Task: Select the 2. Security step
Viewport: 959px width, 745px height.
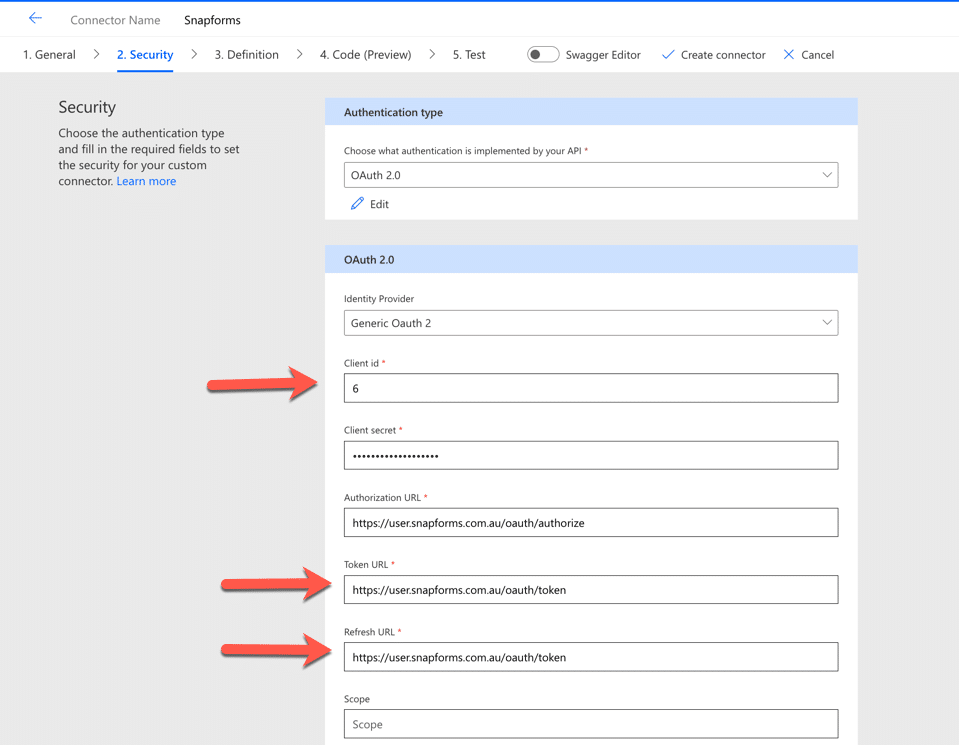Action: [144, 55]
